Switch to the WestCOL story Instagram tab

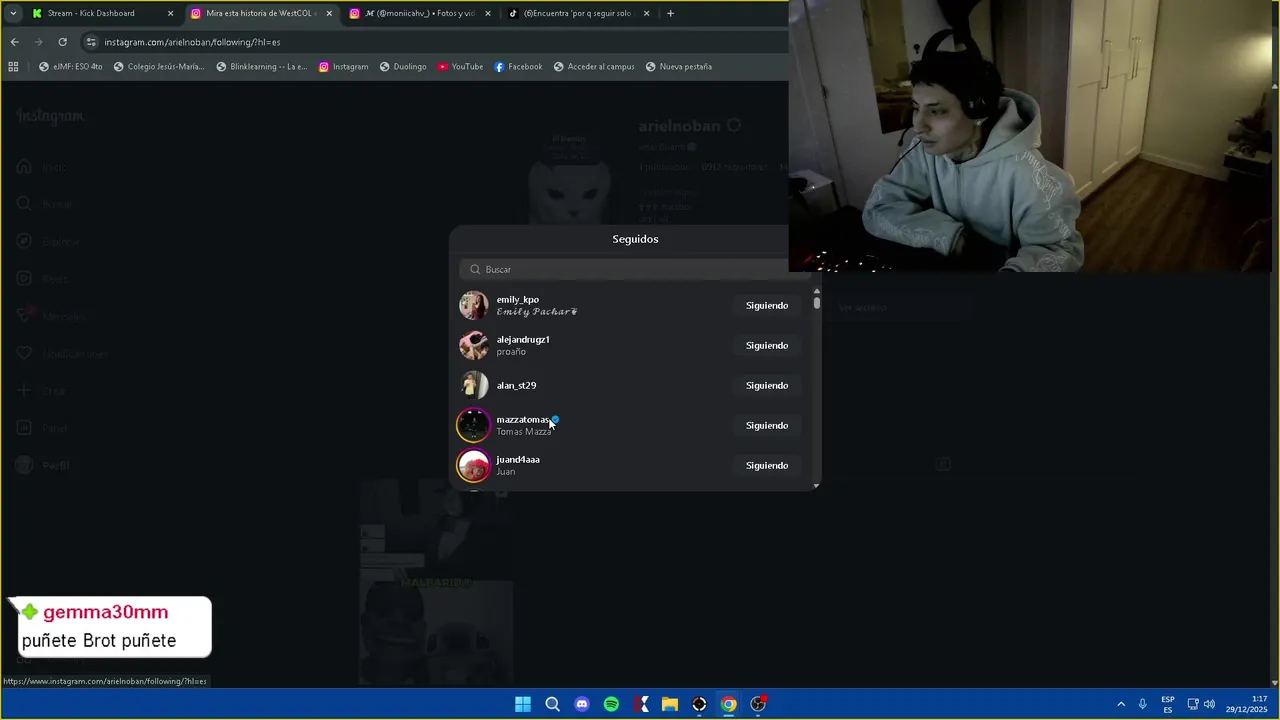pyautogui.click(x=260, y=13)
